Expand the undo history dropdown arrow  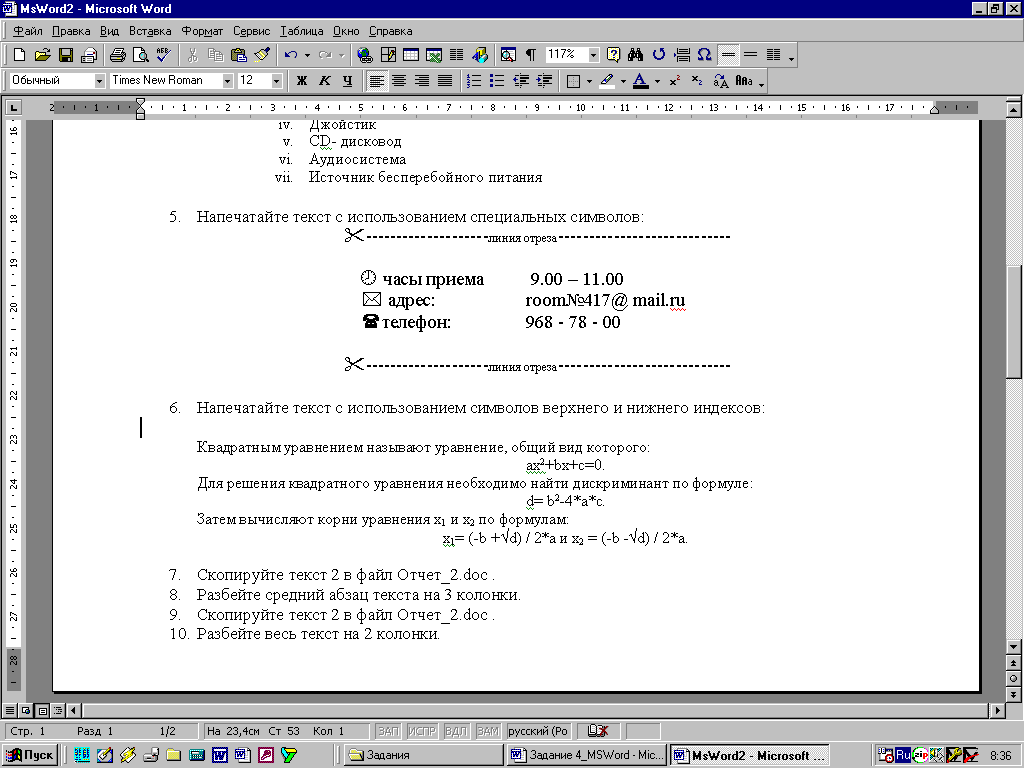pos(307,56)
